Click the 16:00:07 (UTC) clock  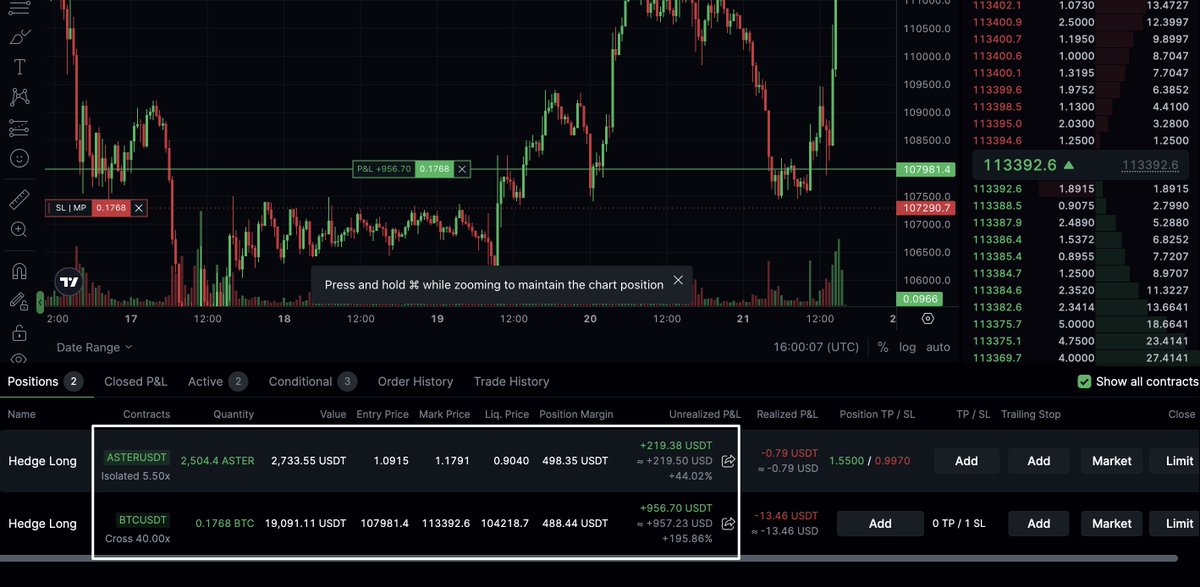[815, 347]
